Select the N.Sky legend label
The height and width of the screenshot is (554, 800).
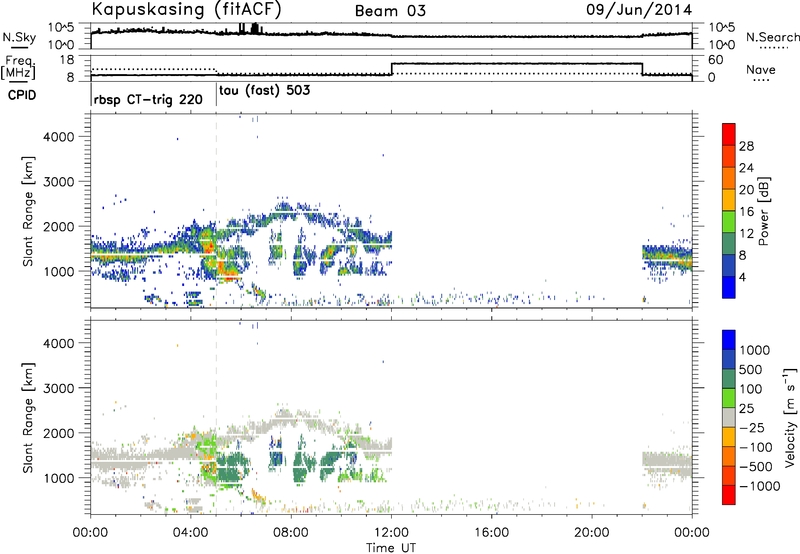[19, 37]
